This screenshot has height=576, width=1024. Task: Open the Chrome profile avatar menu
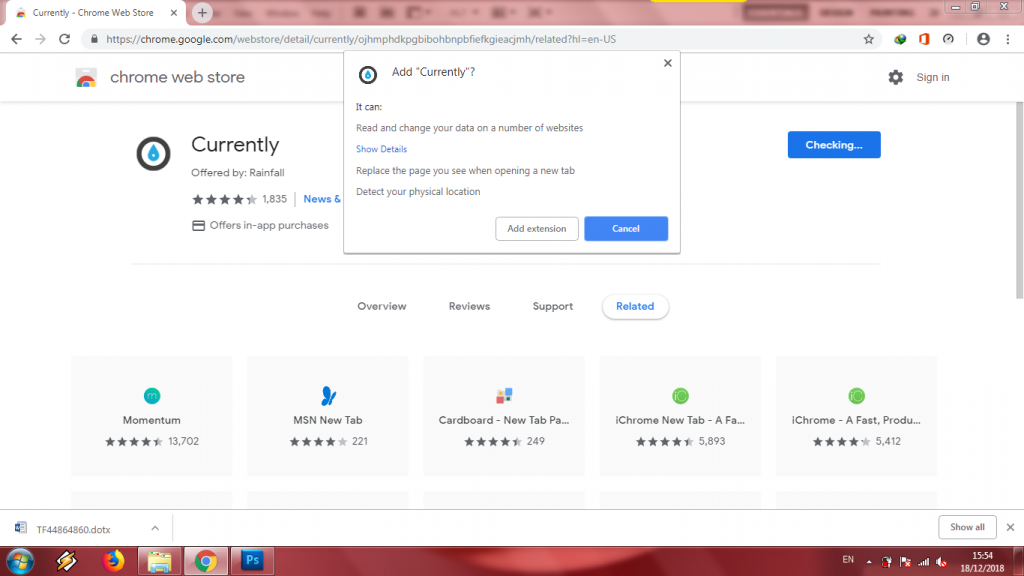(x=983, y=39)
